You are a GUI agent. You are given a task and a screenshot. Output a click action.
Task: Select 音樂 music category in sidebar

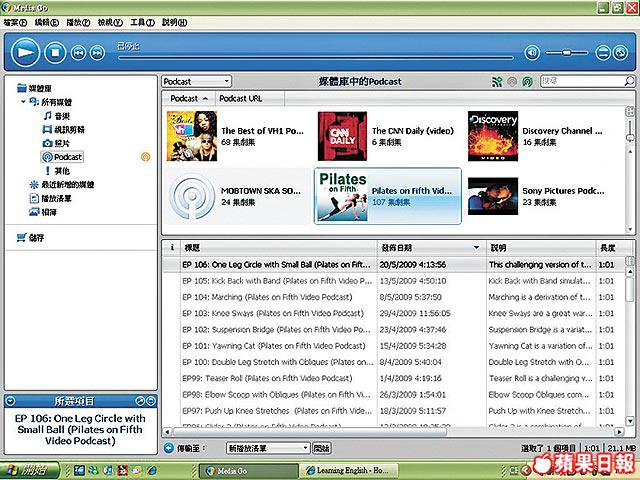pos(57,116)
